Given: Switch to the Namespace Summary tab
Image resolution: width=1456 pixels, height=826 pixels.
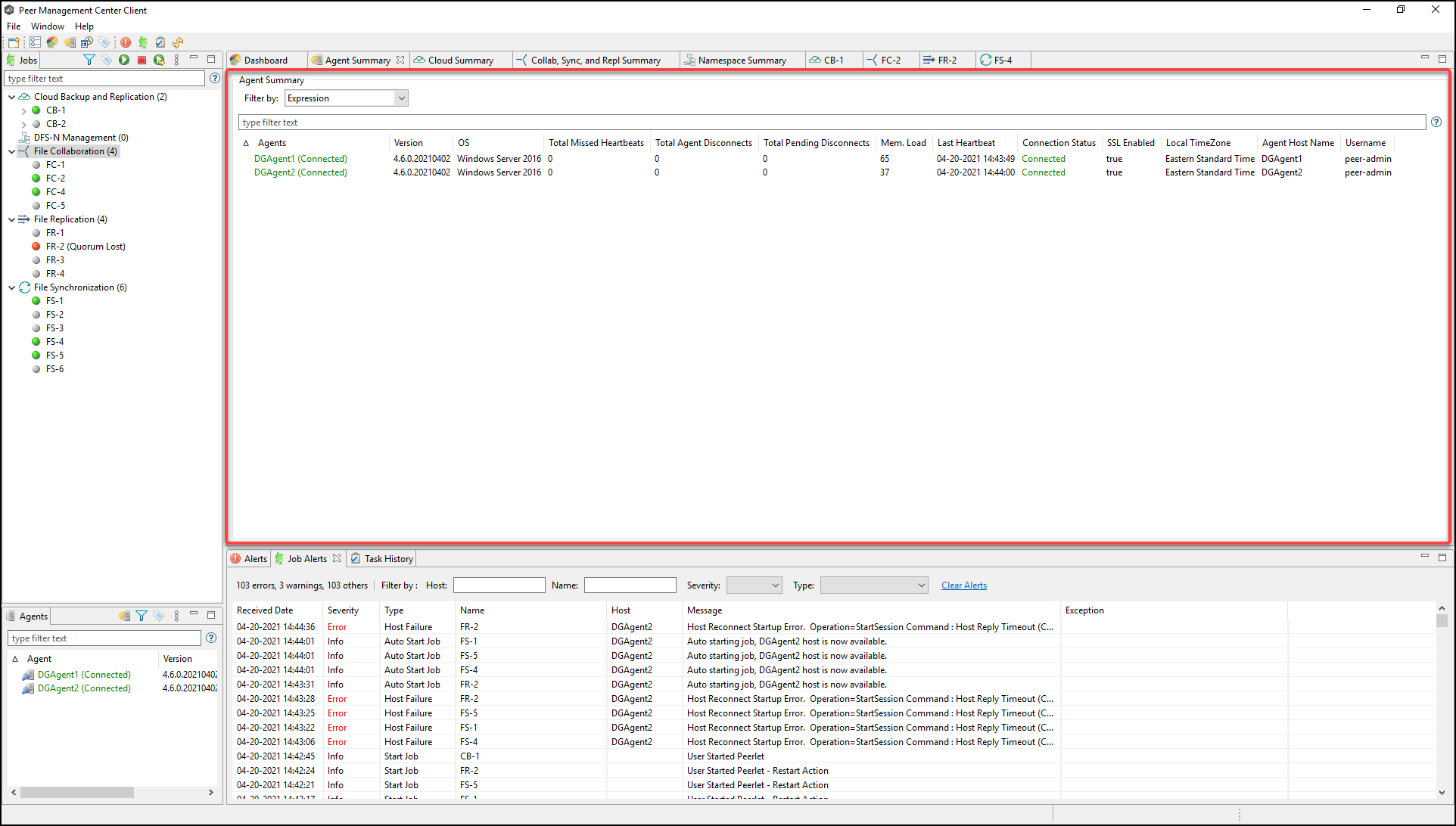Looking at the screenshot, I should 742,60.
